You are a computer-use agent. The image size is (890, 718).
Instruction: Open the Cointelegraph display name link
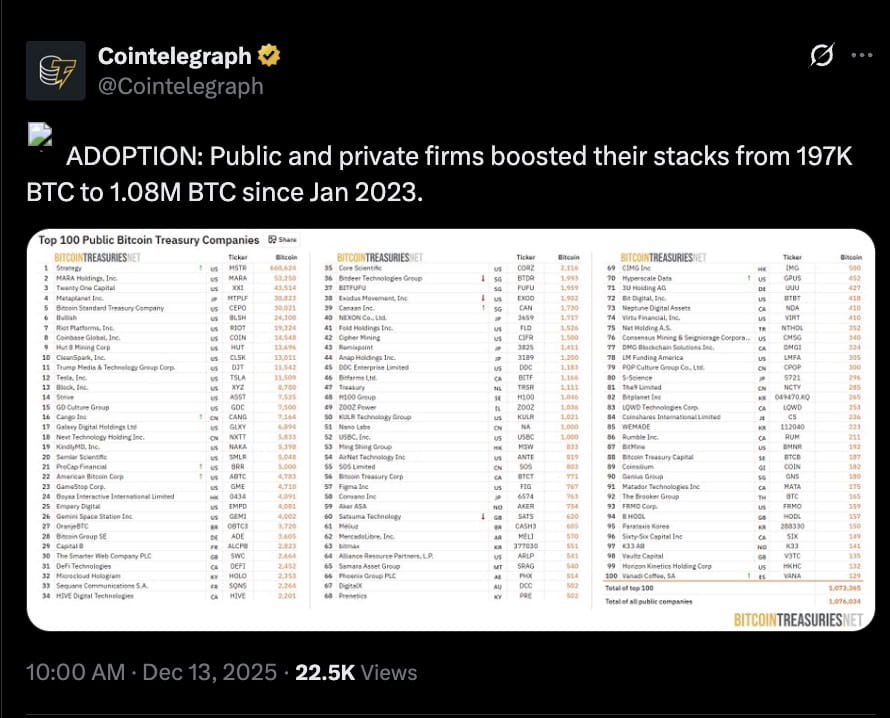pos(176,56)
